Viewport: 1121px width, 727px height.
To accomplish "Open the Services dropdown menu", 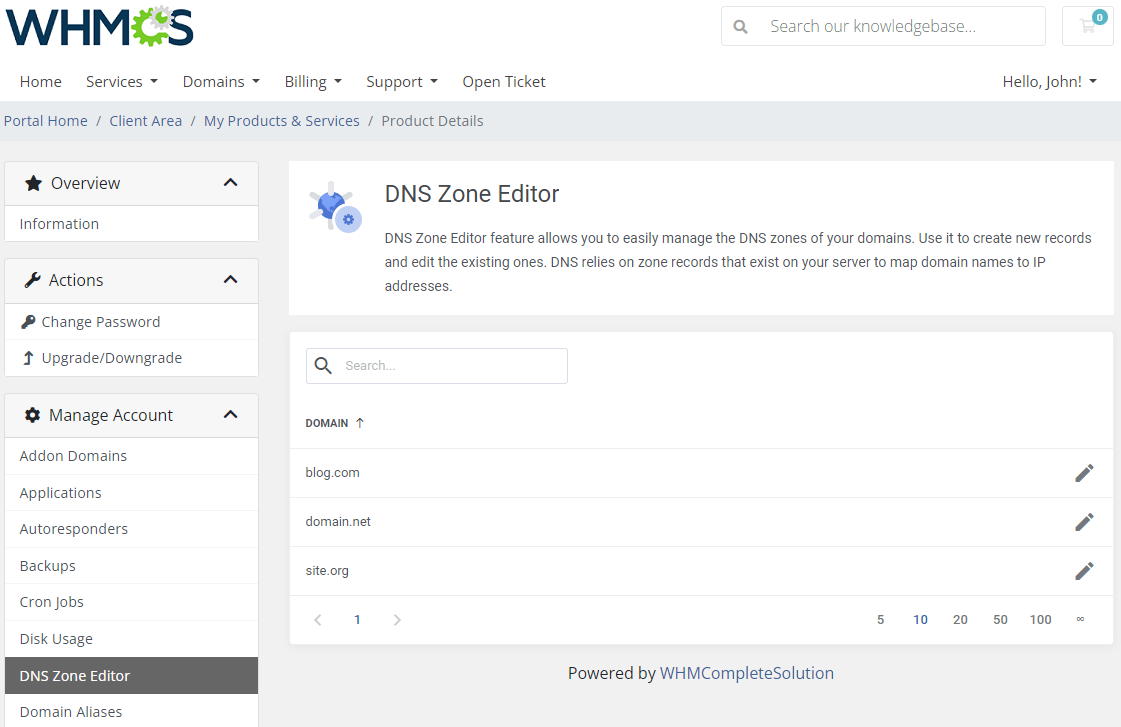I will pos(122,81).
